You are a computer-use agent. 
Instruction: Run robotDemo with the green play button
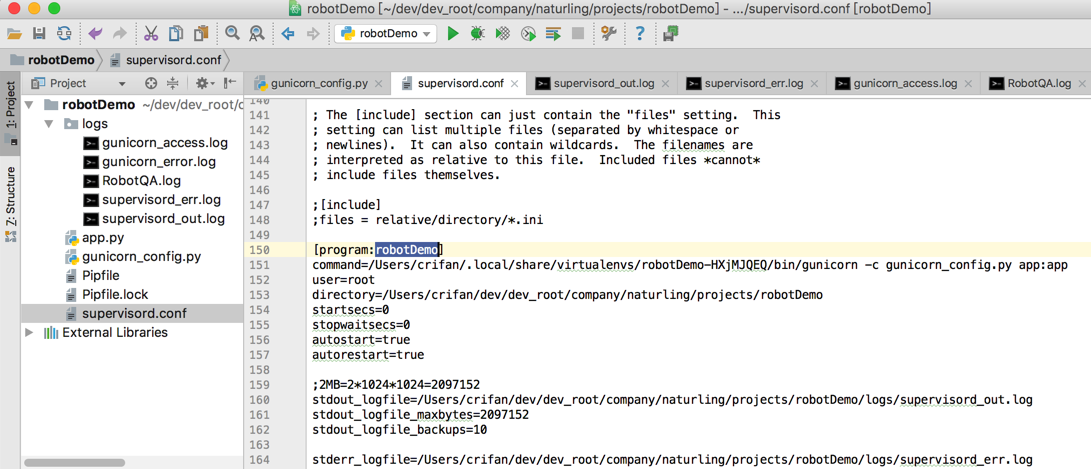(453, 33)
